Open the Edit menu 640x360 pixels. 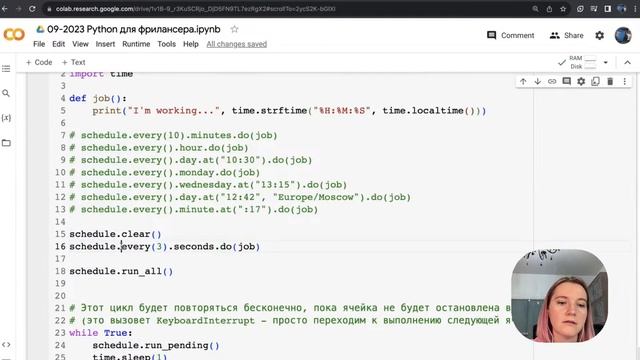(58, 44)
